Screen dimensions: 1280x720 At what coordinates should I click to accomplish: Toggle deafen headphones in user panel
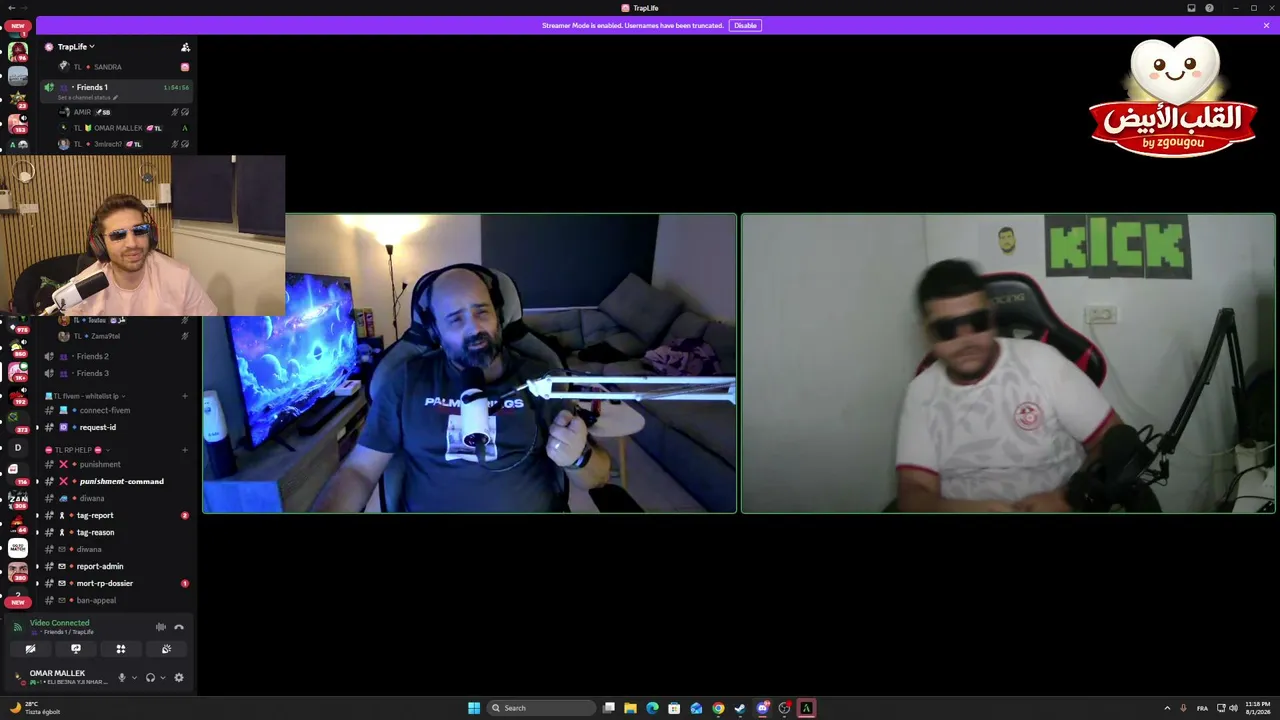(x=150, y=677)
